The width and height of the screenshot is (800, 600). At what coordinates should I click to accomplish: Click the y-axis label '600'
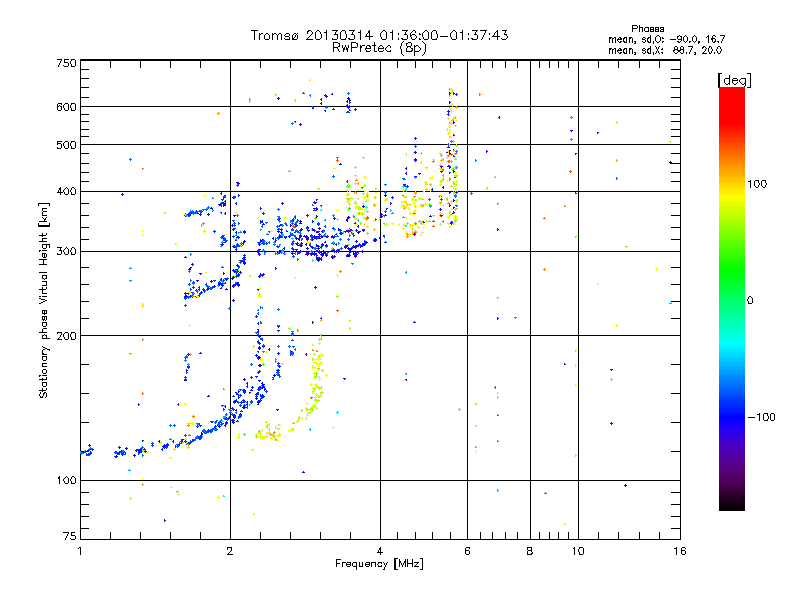66,107
